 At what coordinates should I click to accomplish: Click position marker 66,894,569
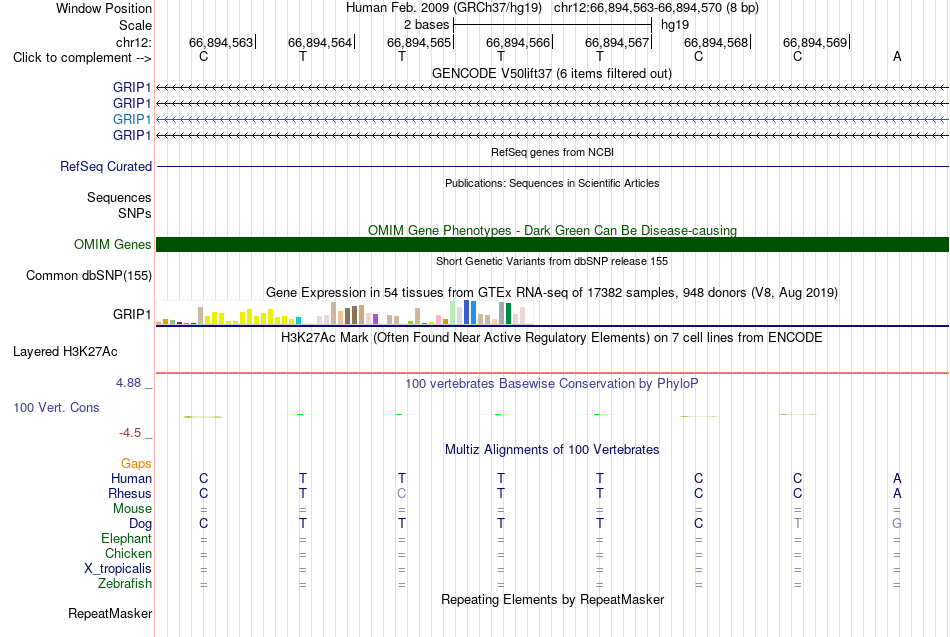pyautogui.click(x=815, y=42)
